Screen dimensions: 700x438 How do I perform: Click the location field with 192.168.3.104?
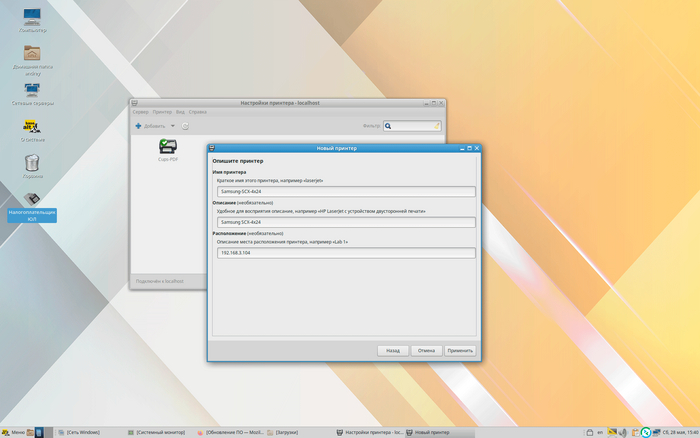tap(345, 253)
